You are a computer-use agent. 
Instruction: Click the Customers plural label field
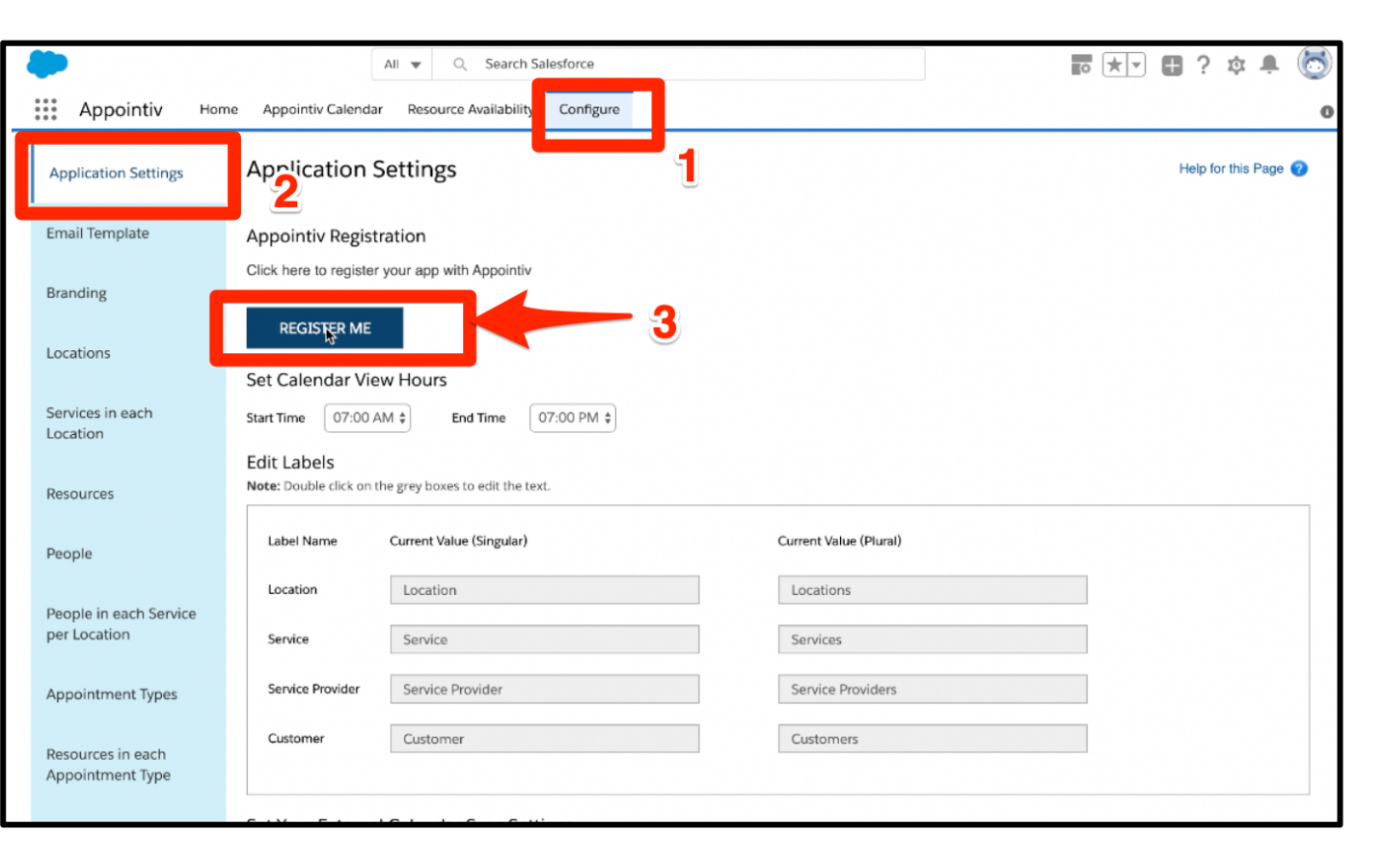click(x=933, y=739)
